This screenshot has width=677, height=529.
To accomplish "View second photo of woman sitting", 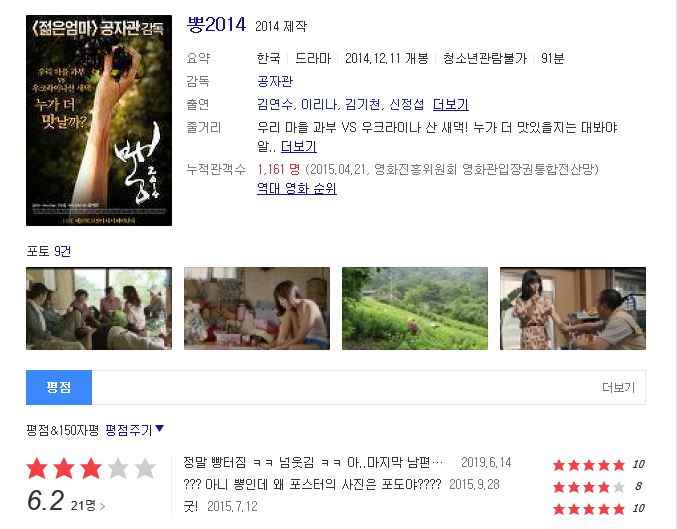I will pos(257,308).
